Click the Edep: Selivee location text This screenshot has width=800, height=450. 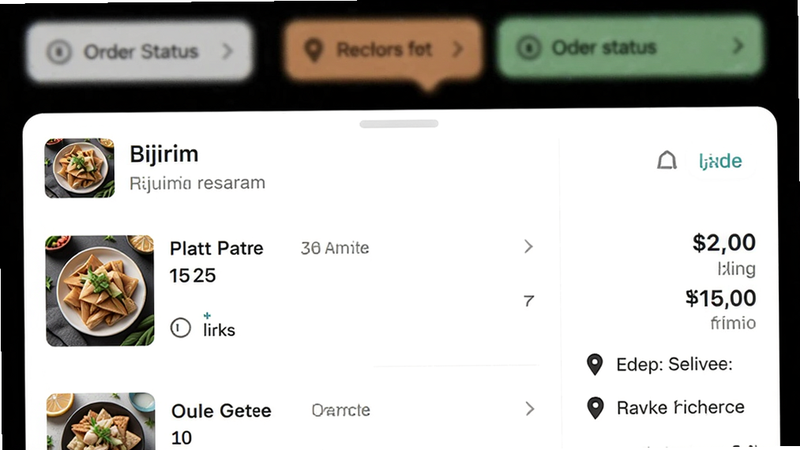pyautogui.click(x=674, y=364)
